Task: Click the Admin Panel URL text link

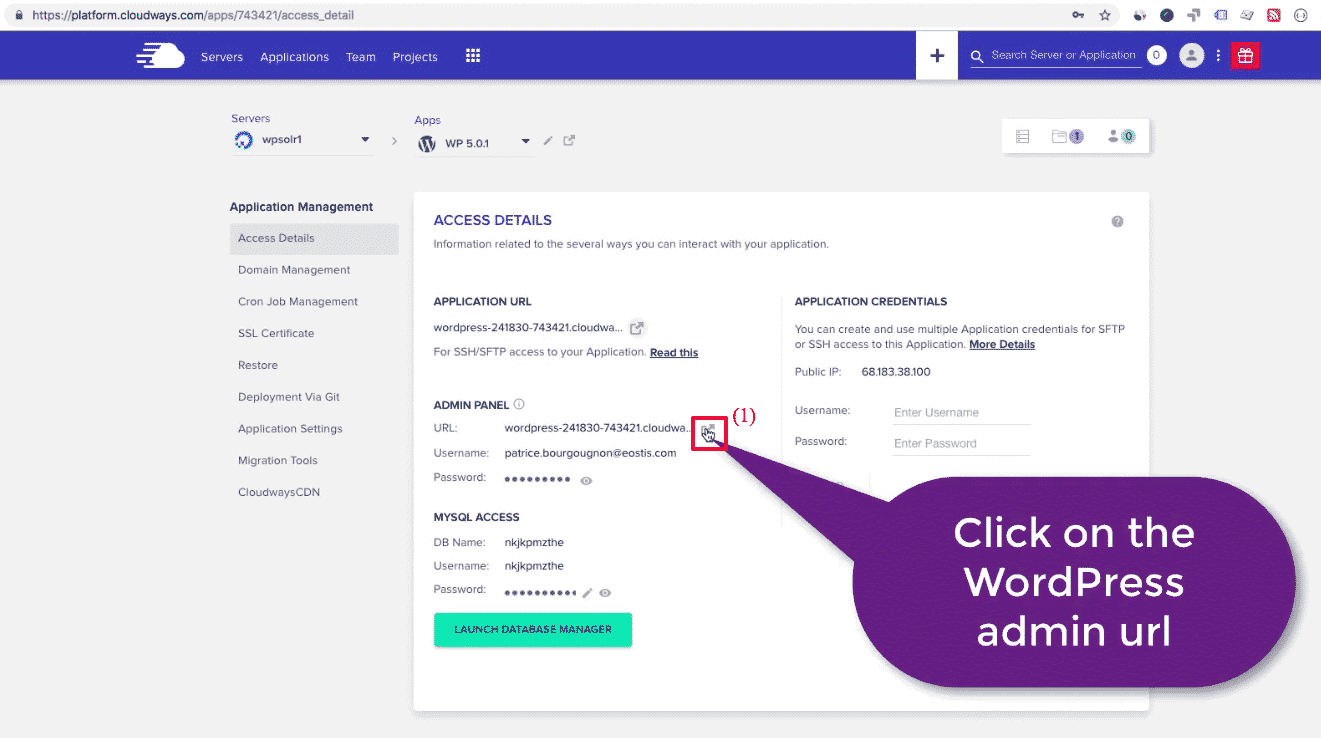Action: click(x=598, y=428)
